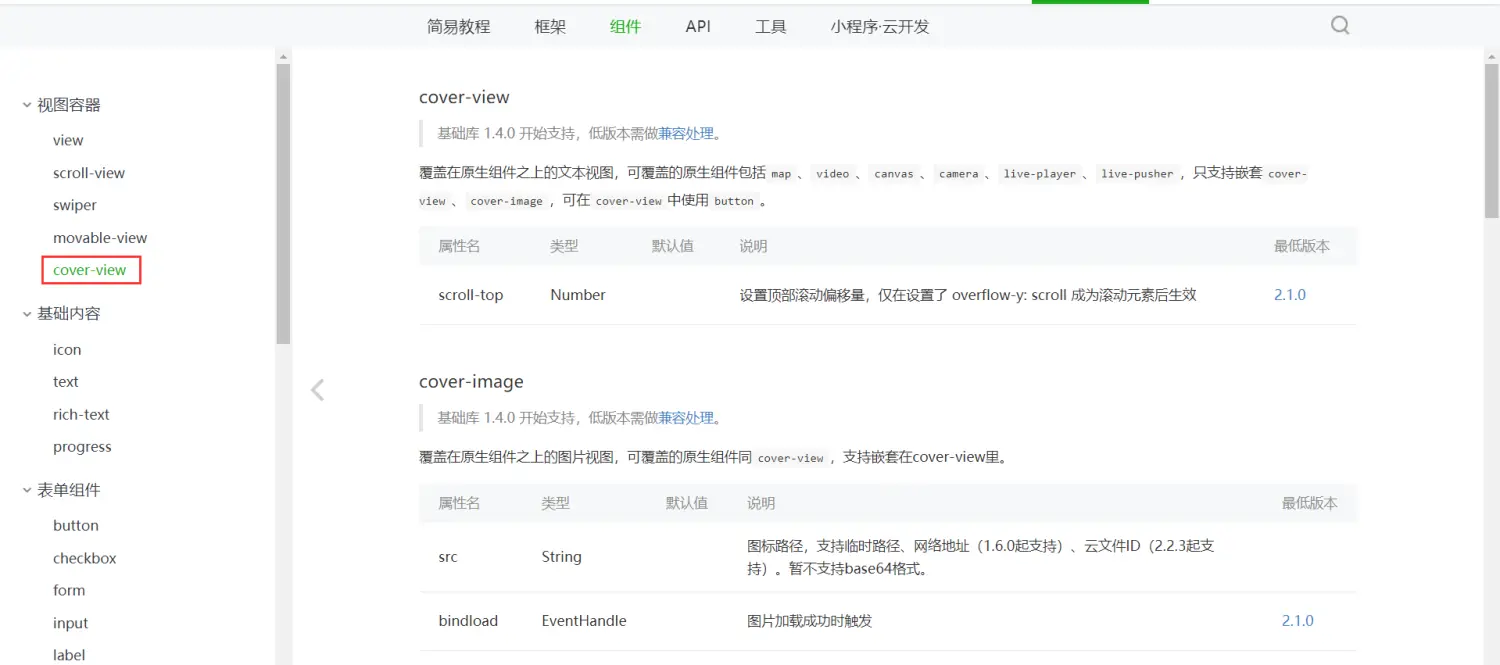Open text component in sidebar
This screenshot has height=665, width=1500.
coord(66,382)
